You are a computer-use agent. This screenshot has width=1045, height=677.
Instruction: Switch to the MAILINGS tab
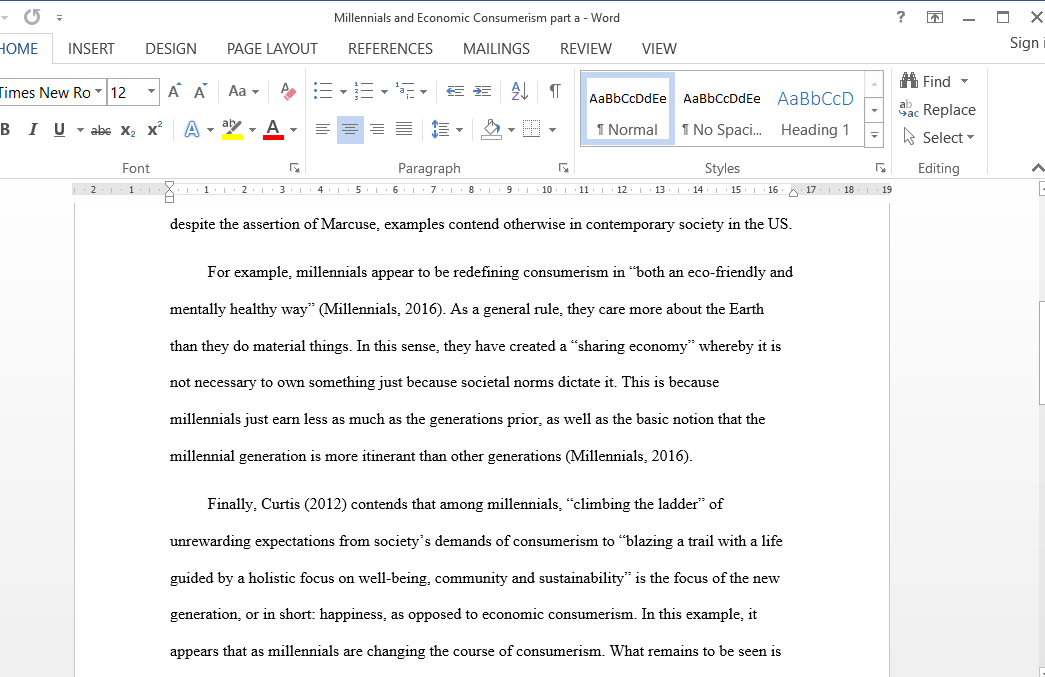(x=497, y=49)
